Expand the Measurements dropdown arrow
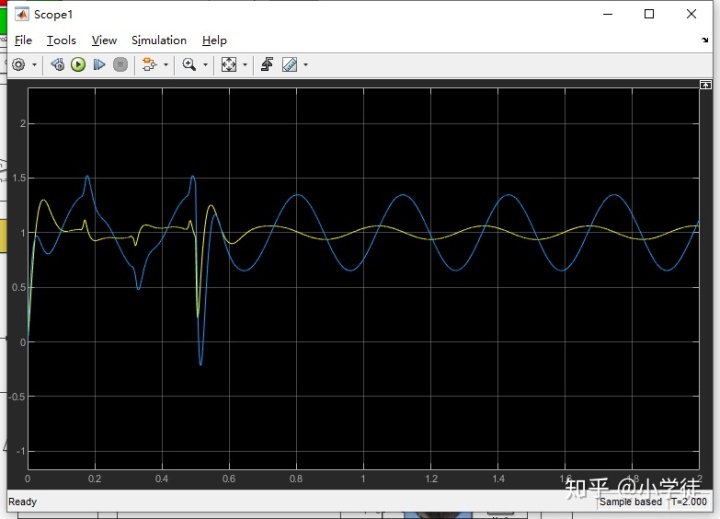The width and height of the screenshot is (720, 519). 305,65
